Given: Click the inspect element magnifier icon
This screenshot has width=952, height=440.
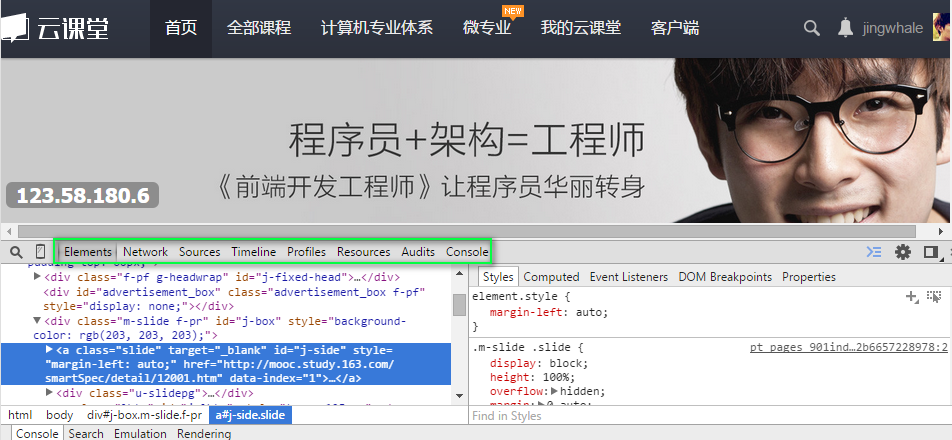Looking at the screenshot, I should click(x=17, y=252).
